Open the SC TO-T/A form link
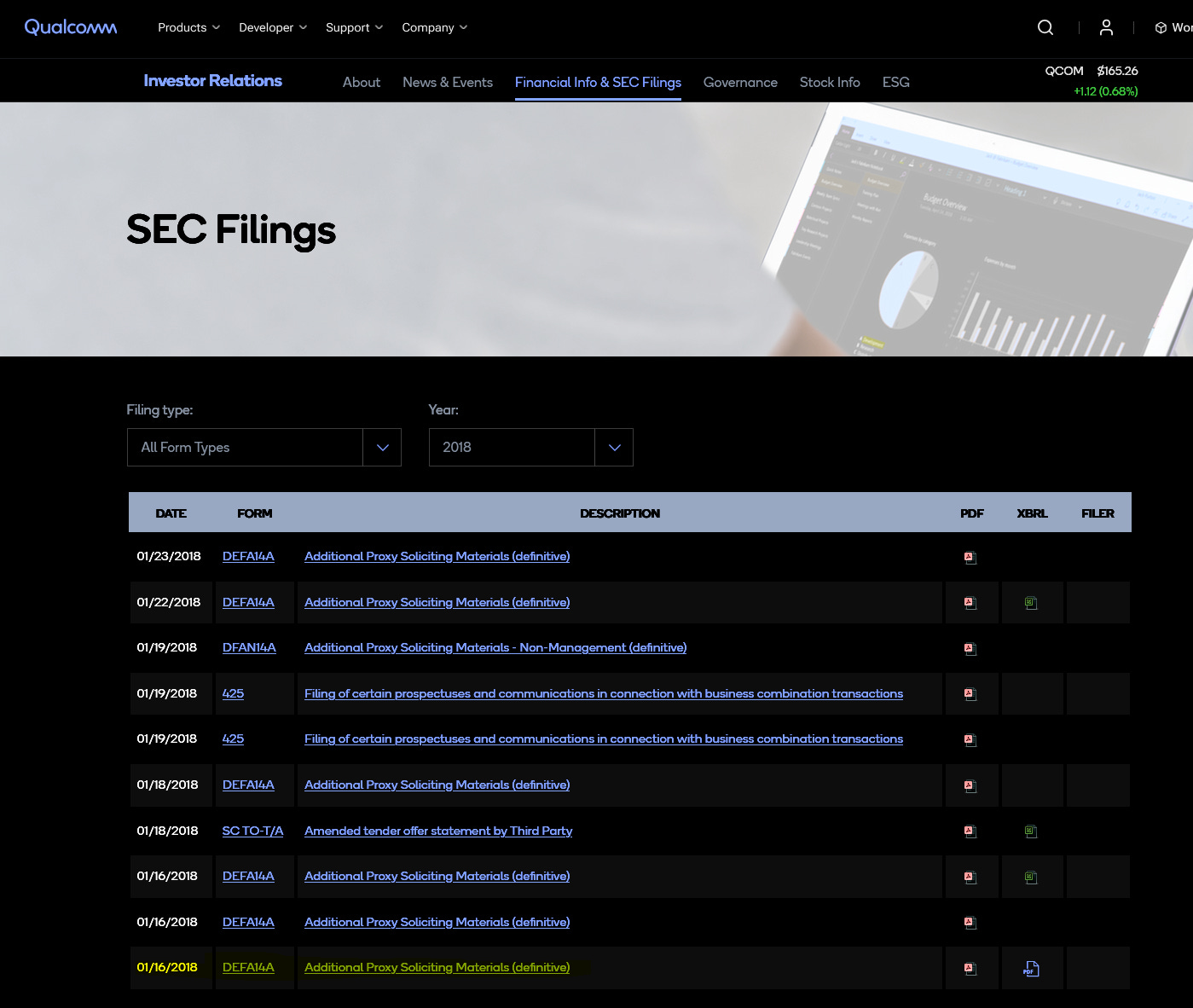The width and height of the screenshot is (1193, 1008). tap(252, 831)
